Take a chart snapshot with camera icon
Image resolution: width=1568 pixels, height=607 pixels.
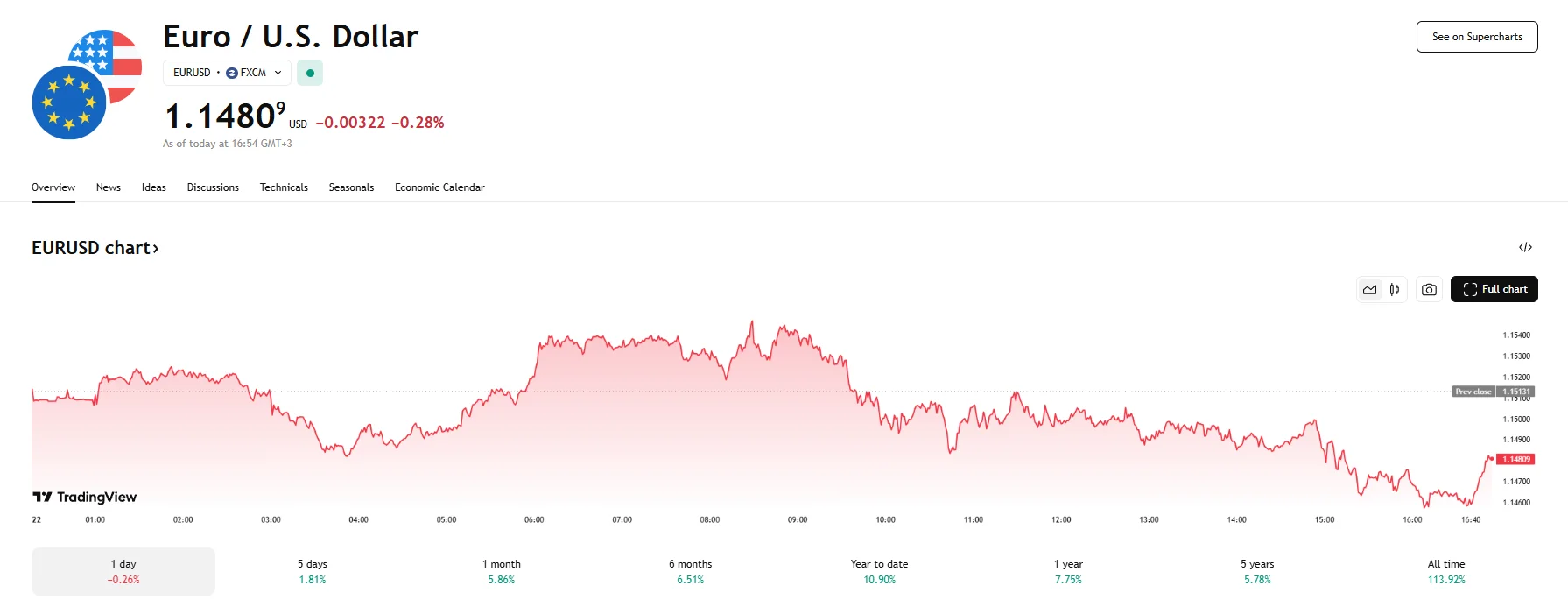coord(1429,289)
